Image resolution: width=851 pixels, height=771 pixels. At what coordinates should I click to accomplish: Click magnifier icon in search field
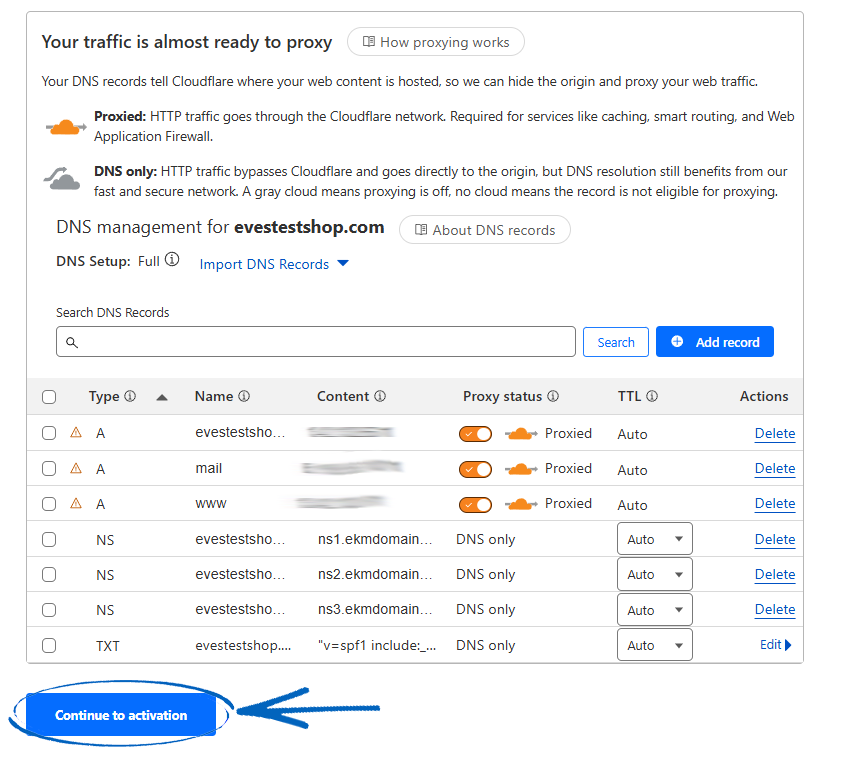coord(72,342)
